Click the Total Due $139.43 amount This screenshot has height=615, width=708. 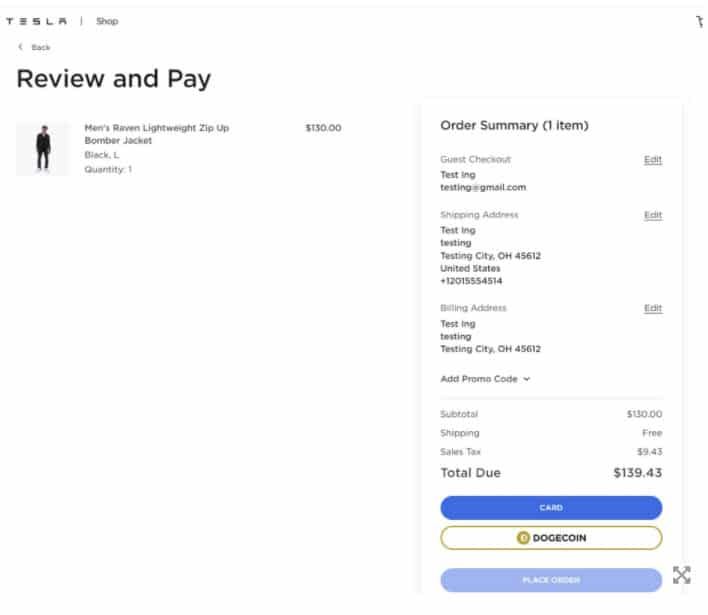(x=638, y=473)
